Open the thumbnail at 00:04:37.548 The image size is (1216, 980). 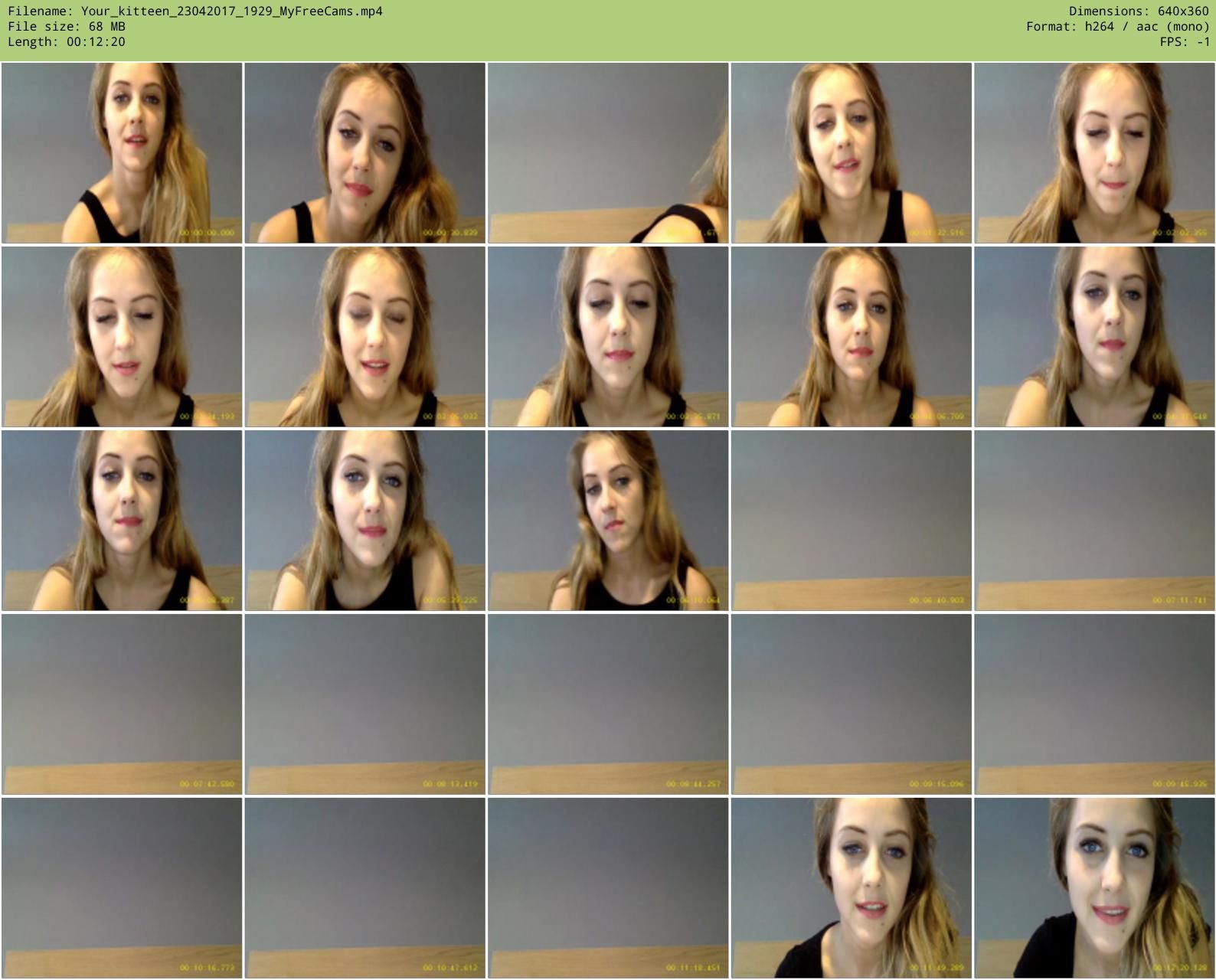1094,337
